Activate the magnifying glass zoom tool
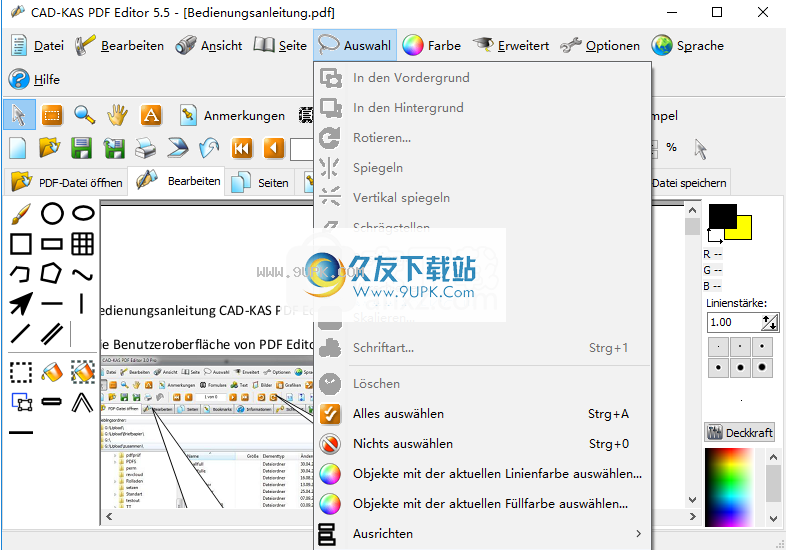 point(84,115)
